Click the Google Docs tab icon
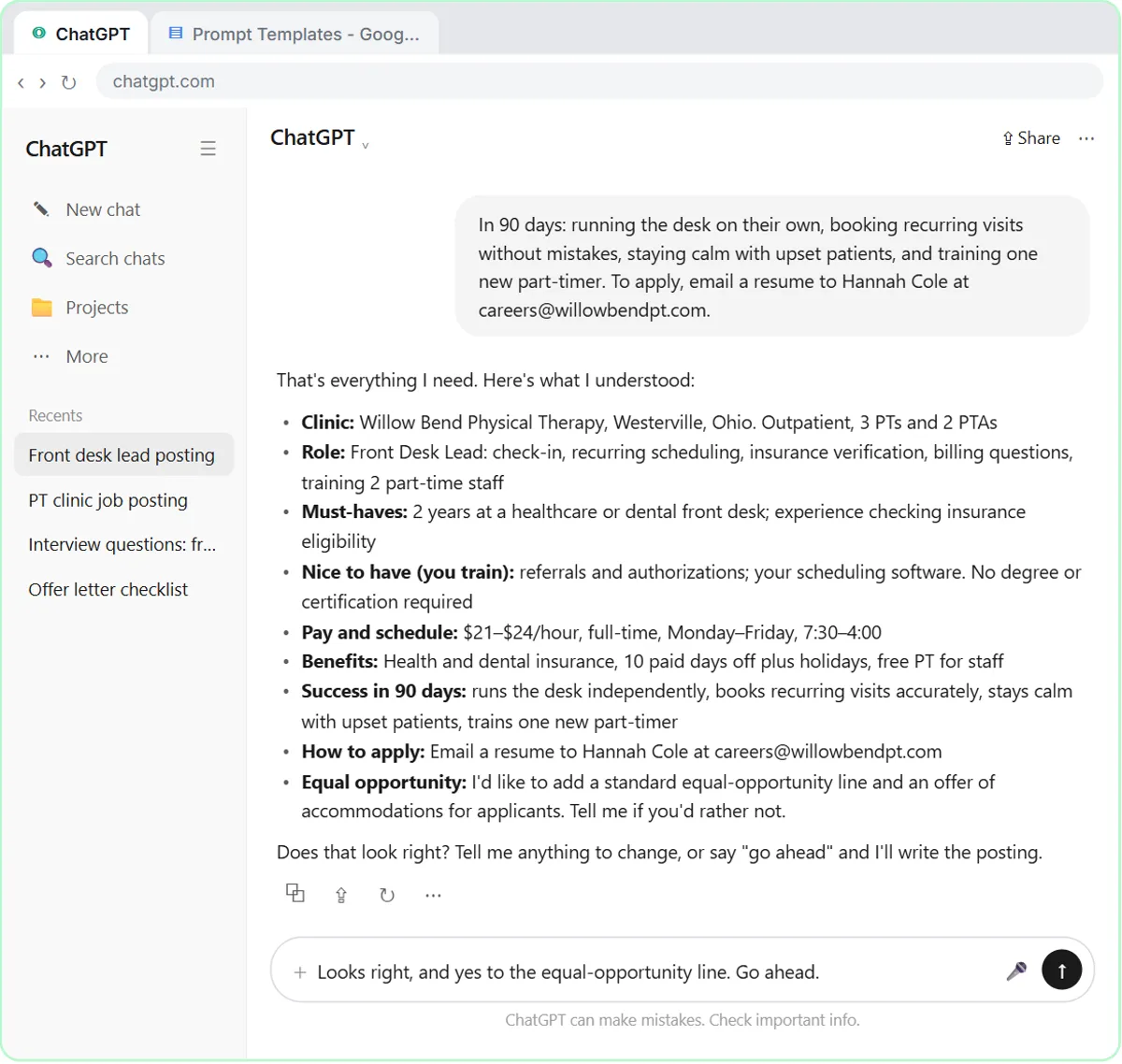 click(175, 34)
